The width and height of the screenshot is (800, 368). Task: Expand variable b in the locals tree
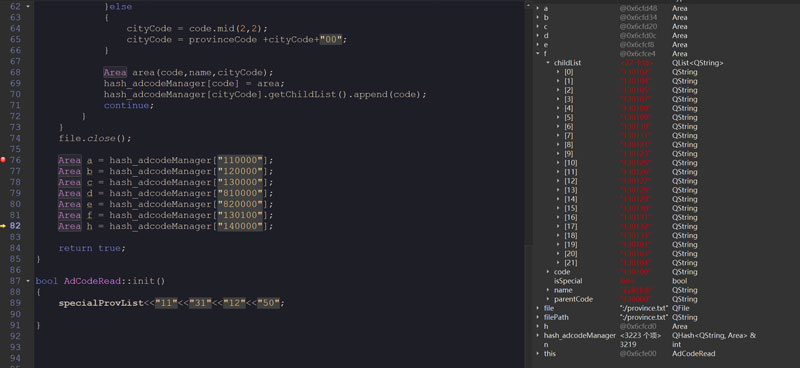[x=538, y=17]
